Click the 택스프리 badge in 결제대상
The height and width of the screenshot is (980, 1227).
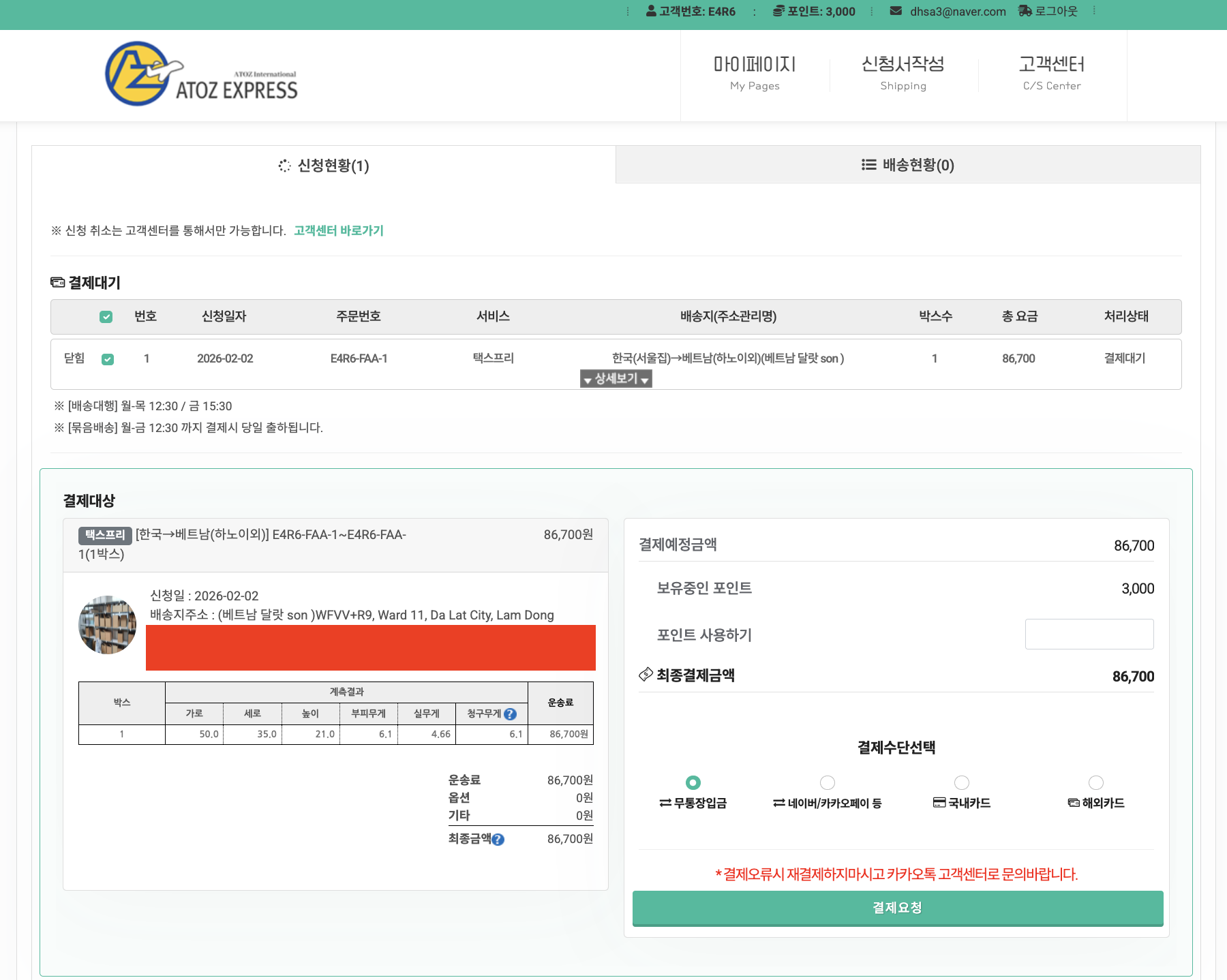105,535
